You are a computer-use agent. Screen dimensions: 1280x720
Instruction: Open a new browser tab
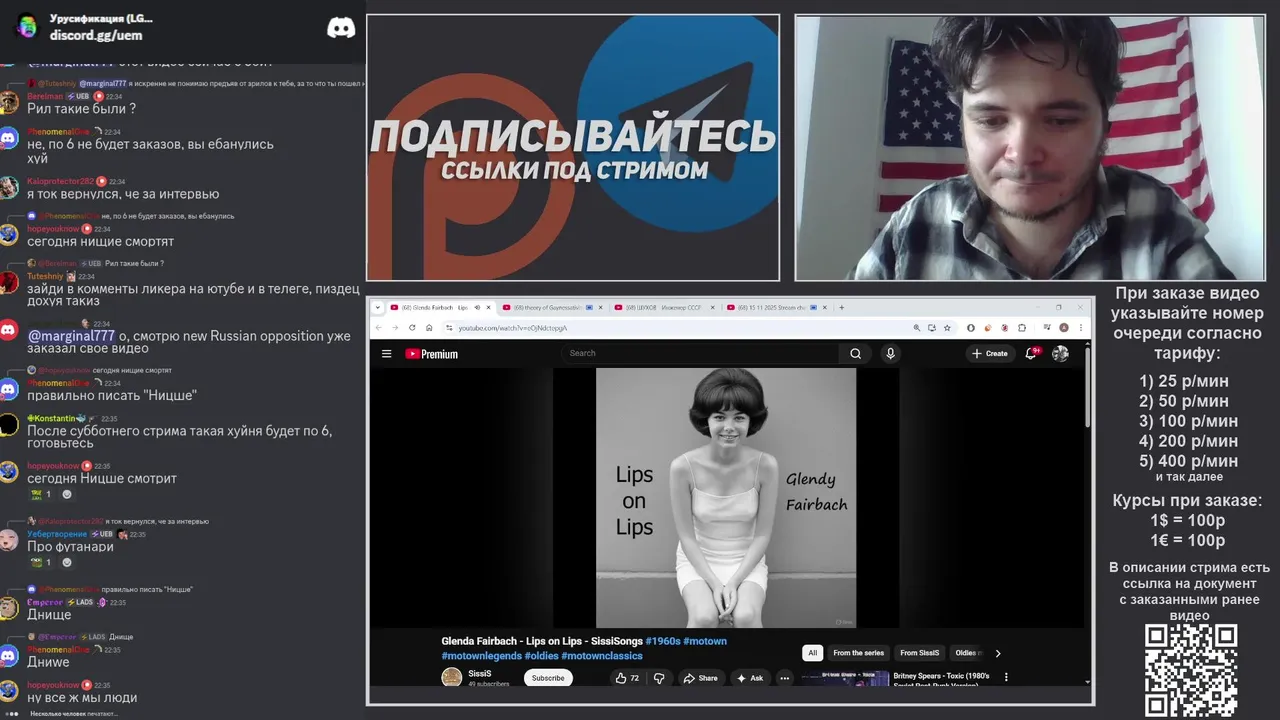pyautogui.click(x=842, y=307)
